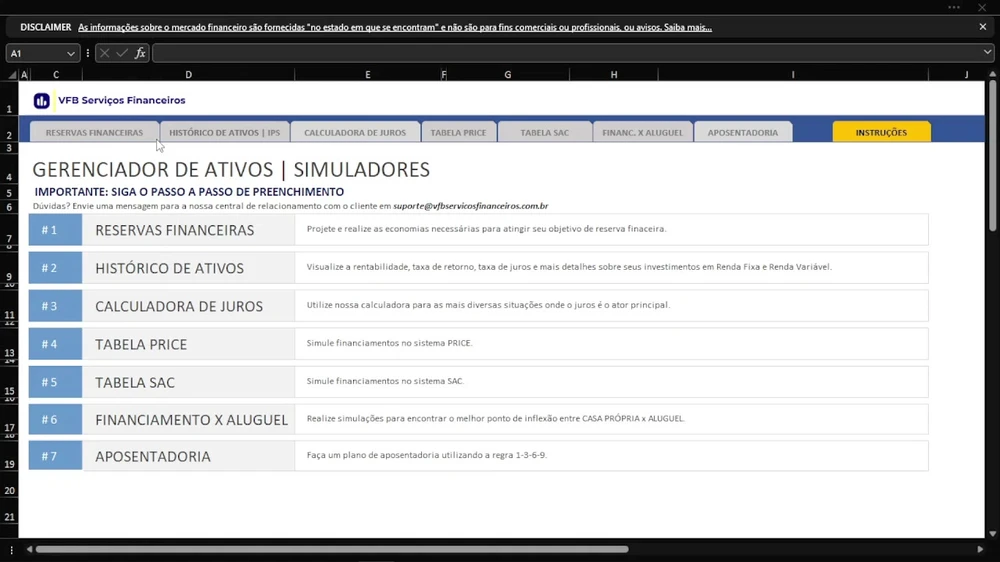Image resolution: width=1000 pixels, height=562 pixels.
Task: Click 'Faça um plano de aposentadoria' description
Action: point(427,455)
